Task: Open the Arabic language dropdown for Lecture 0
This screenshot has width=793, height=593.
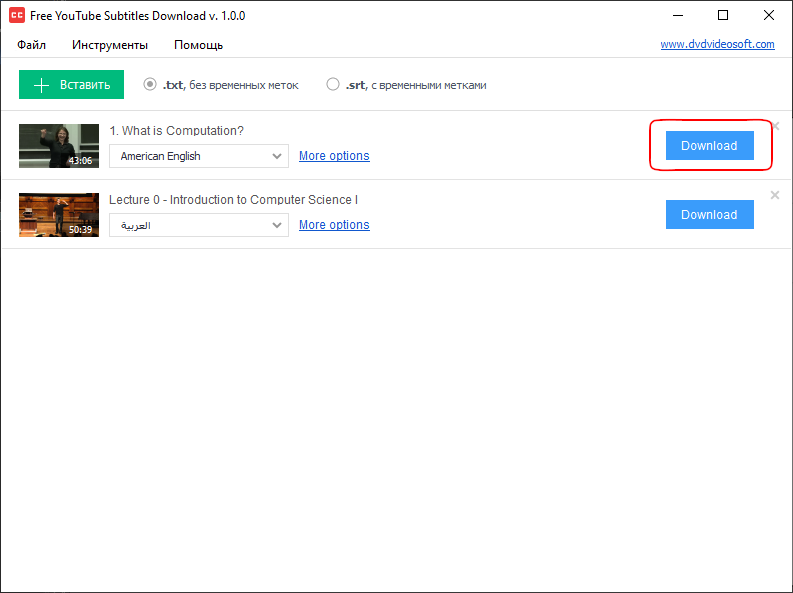Action: click(x=199, y=225)
